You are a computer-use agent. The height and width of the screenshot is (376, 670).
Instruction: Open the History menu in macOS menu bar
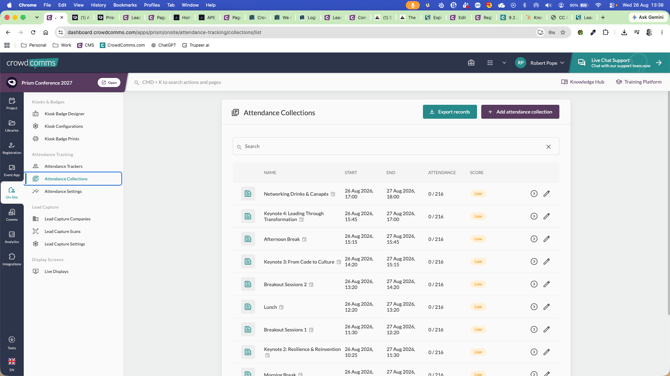98,5
